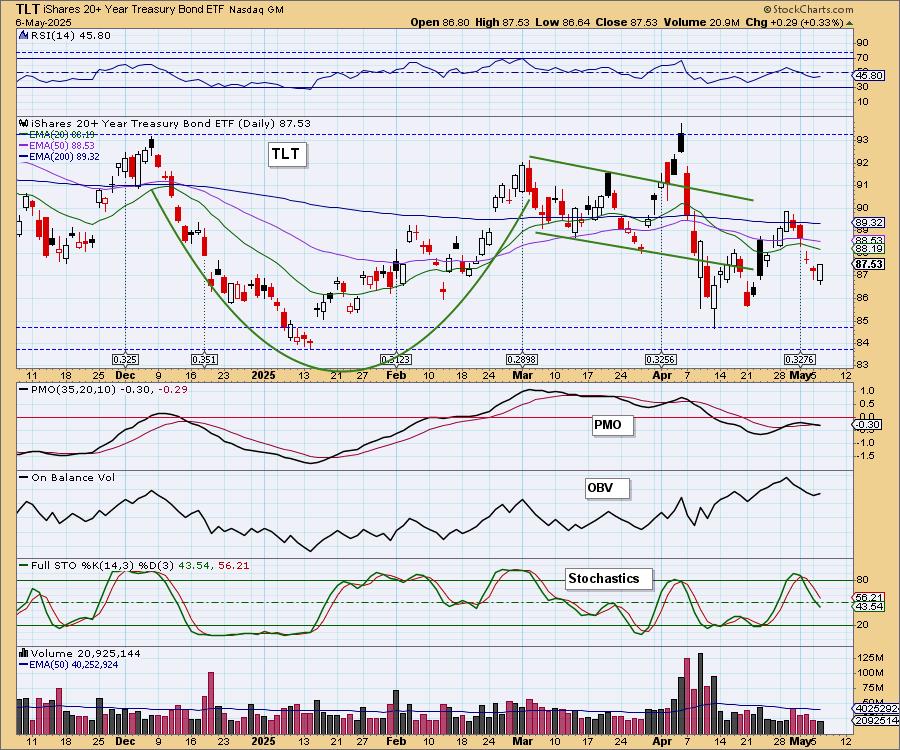This screenshot has height=750, width=900.
Task: Click the PMO(35,20,10) -0.30, -0.29 panel label
Action: 103,389
